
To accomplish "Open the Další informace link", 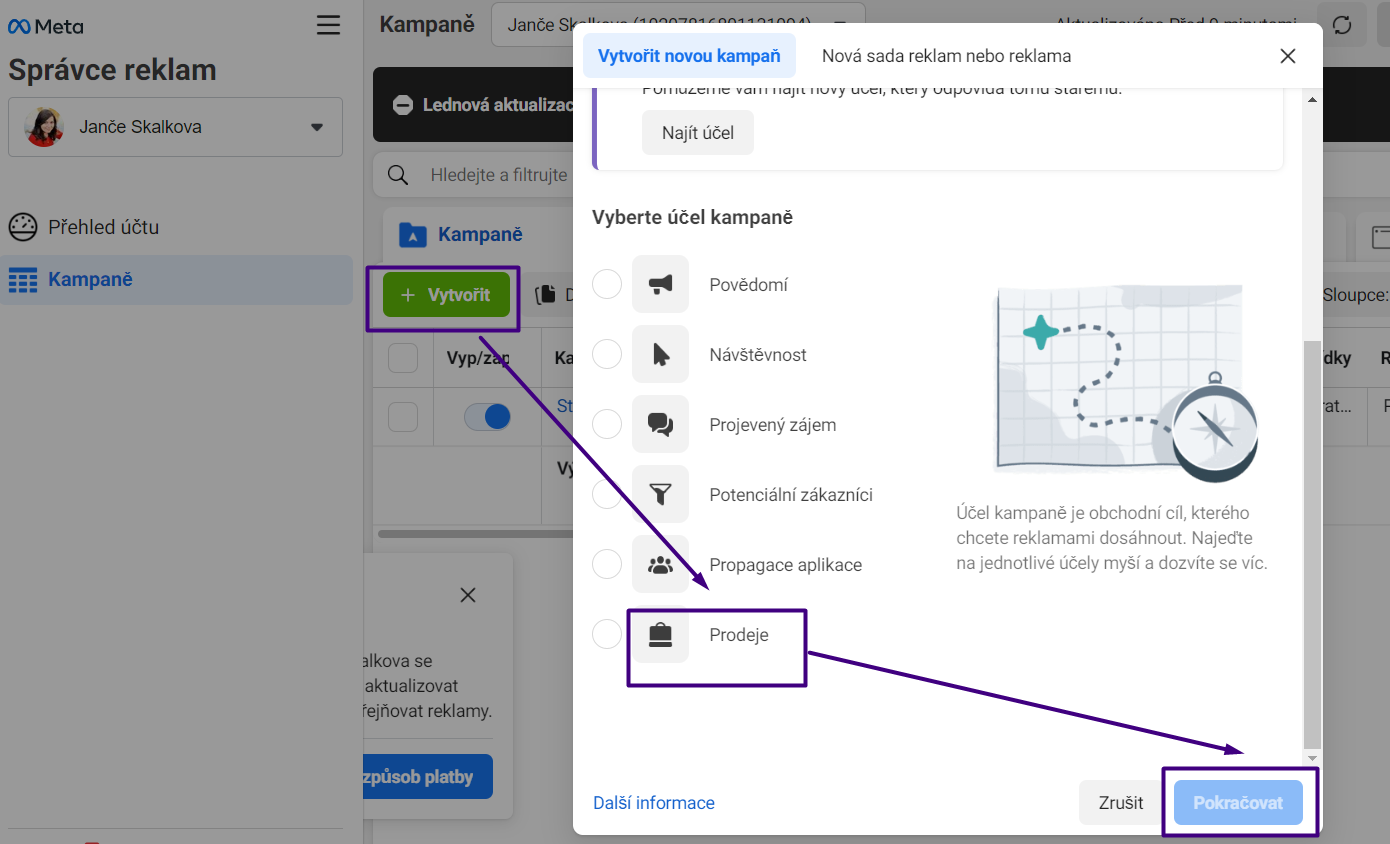I will [x=654, y=803].
